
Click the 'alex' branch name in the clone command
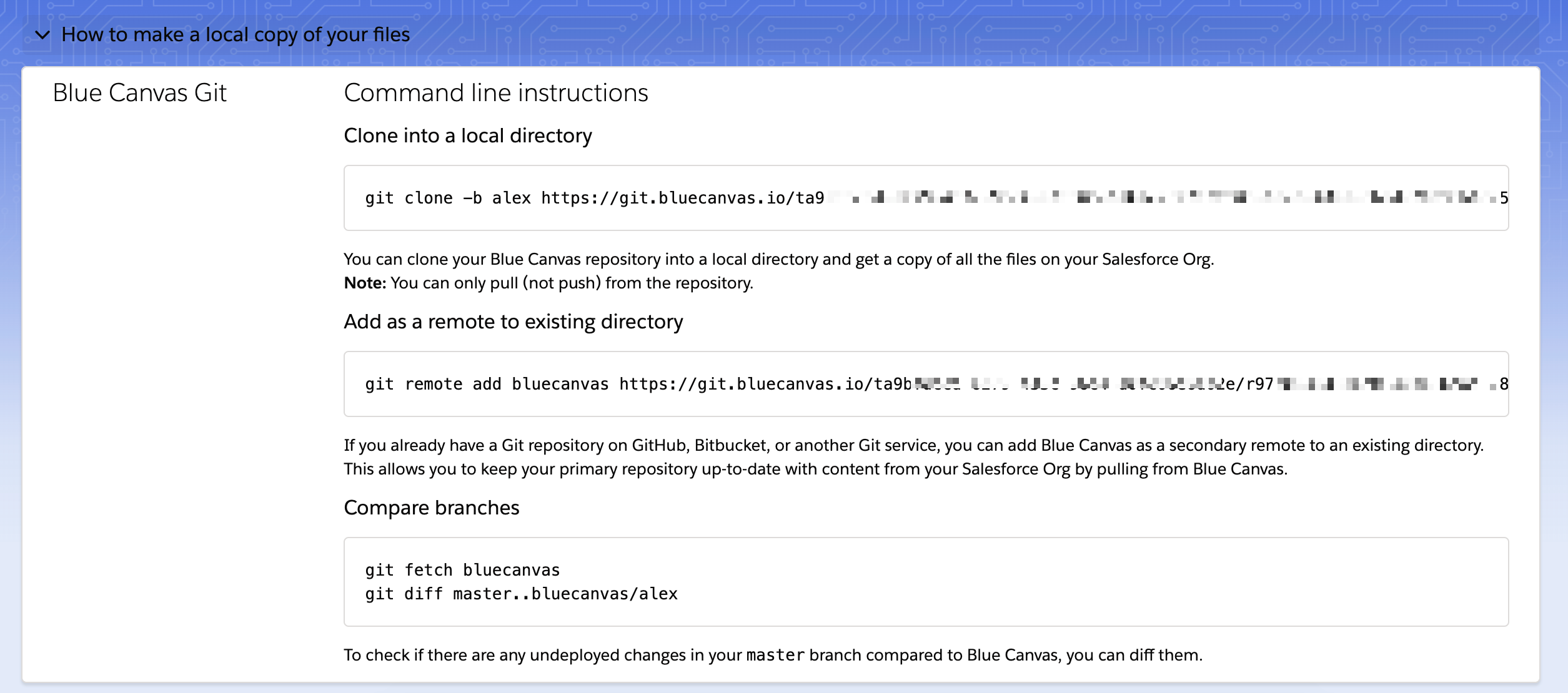click(x=511, y=198)
